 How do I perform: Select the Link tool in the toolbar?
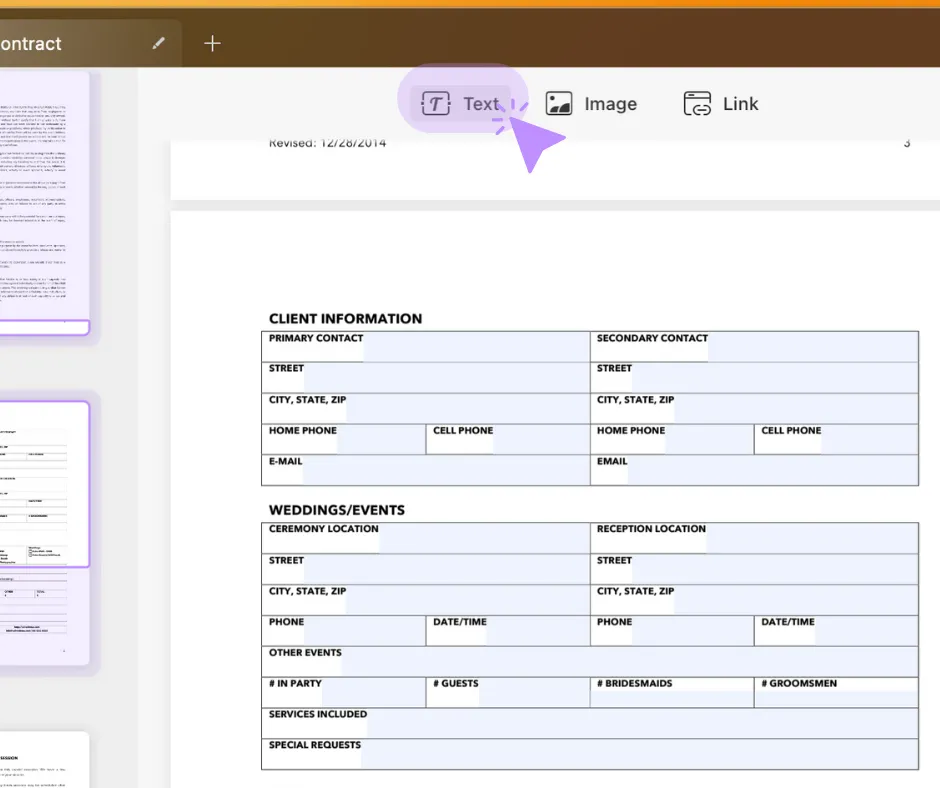coord(722,103)
